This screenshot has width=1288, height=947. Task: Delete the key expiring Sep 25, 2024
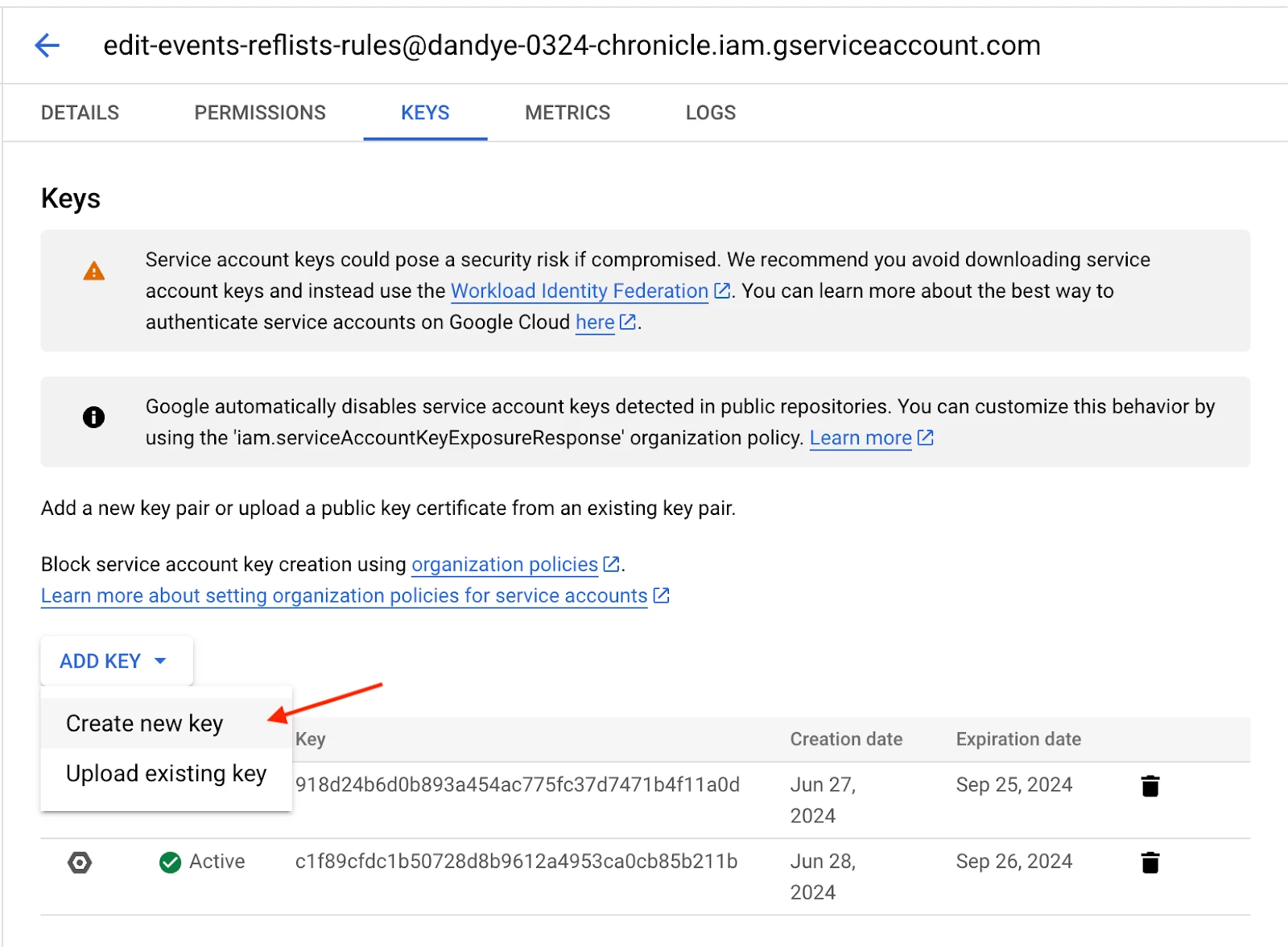[x=1150, y=786]
